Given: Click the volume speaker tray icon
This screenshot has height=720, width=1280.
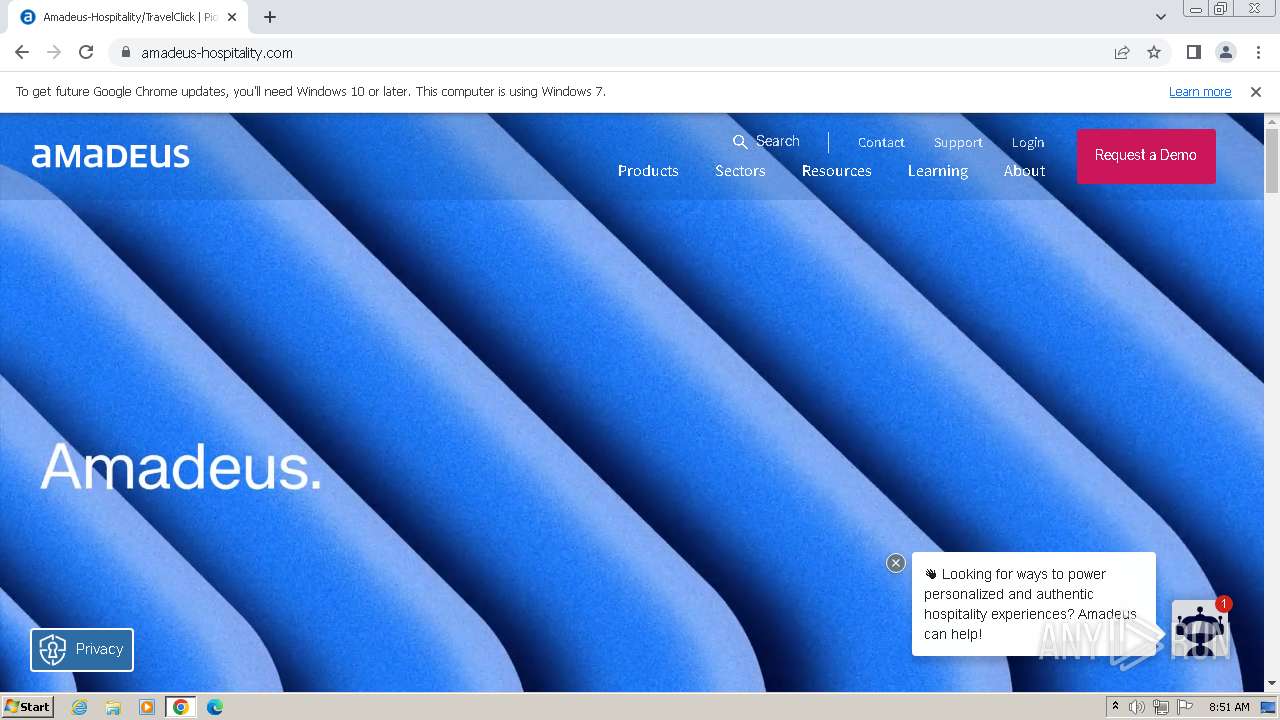Looking at the screenshot, I should tap(1137, 707).
